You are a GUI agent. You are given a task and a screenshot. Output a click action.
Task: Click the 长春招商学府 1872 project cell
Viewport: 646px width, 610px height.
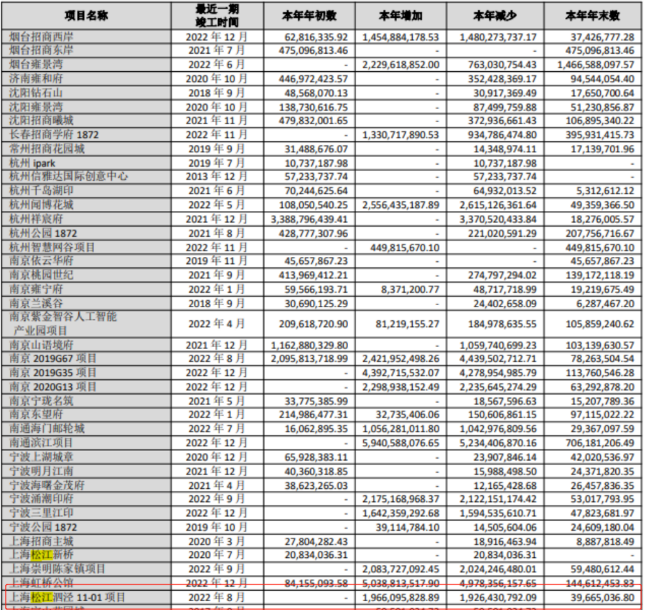click(x=53, y=134)
